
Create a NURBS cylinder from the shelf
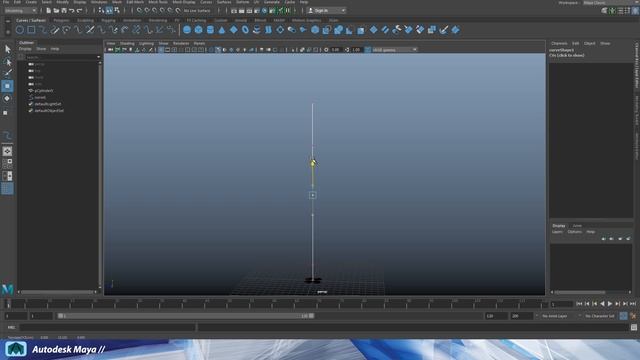(210, 30)
